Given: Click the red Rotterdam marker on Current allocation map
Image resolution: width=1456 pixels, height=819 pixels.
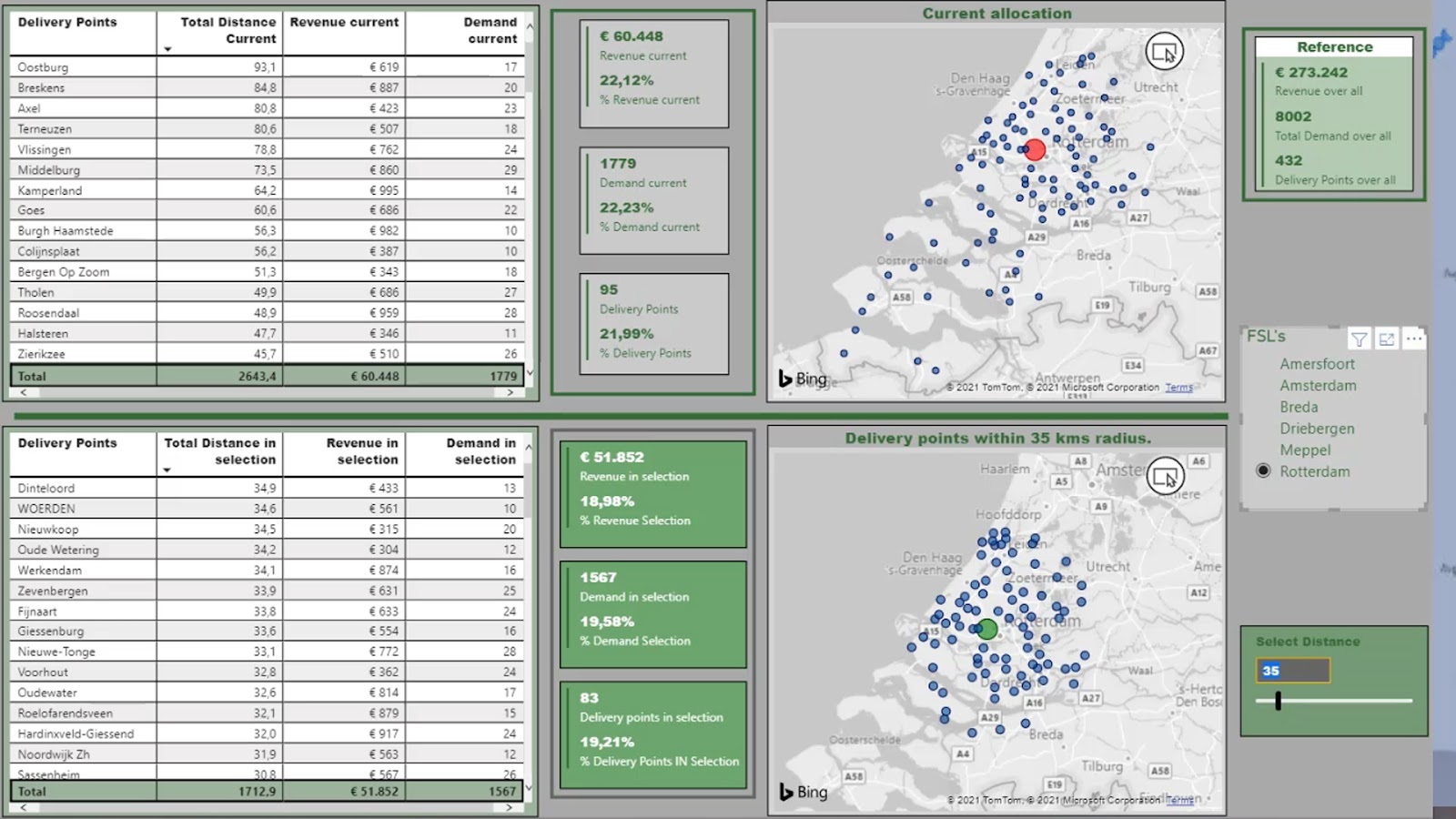Looking at the screenshot, I should pos(1035,150).
